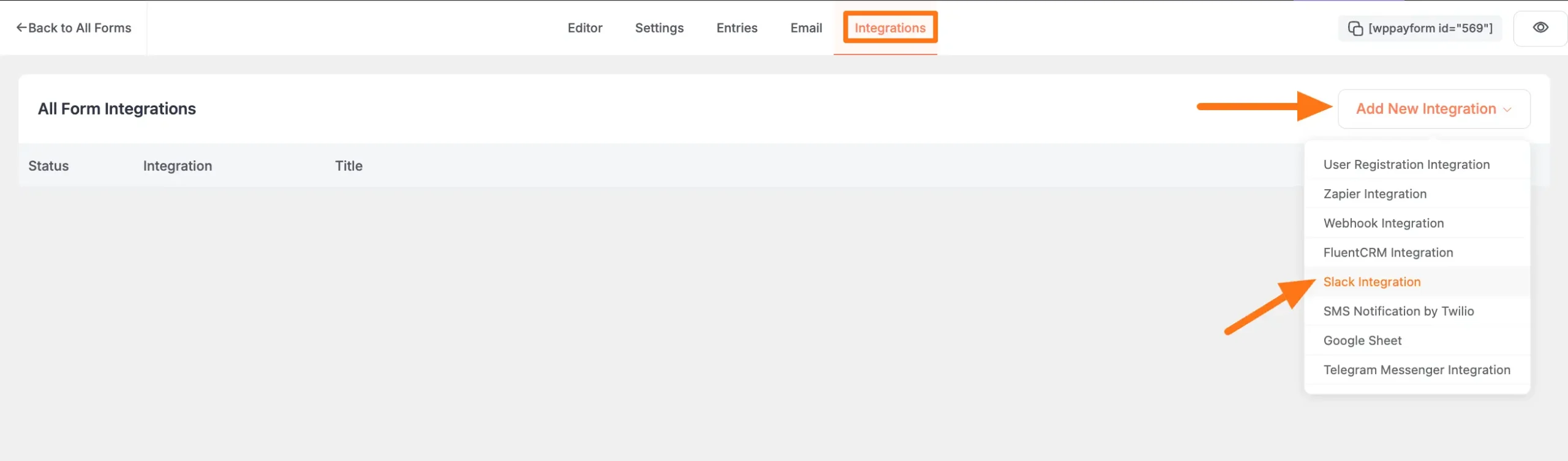This screenshot has width=1568, height=461.
Task: Open the Email tab
Action: pos(805,28)
